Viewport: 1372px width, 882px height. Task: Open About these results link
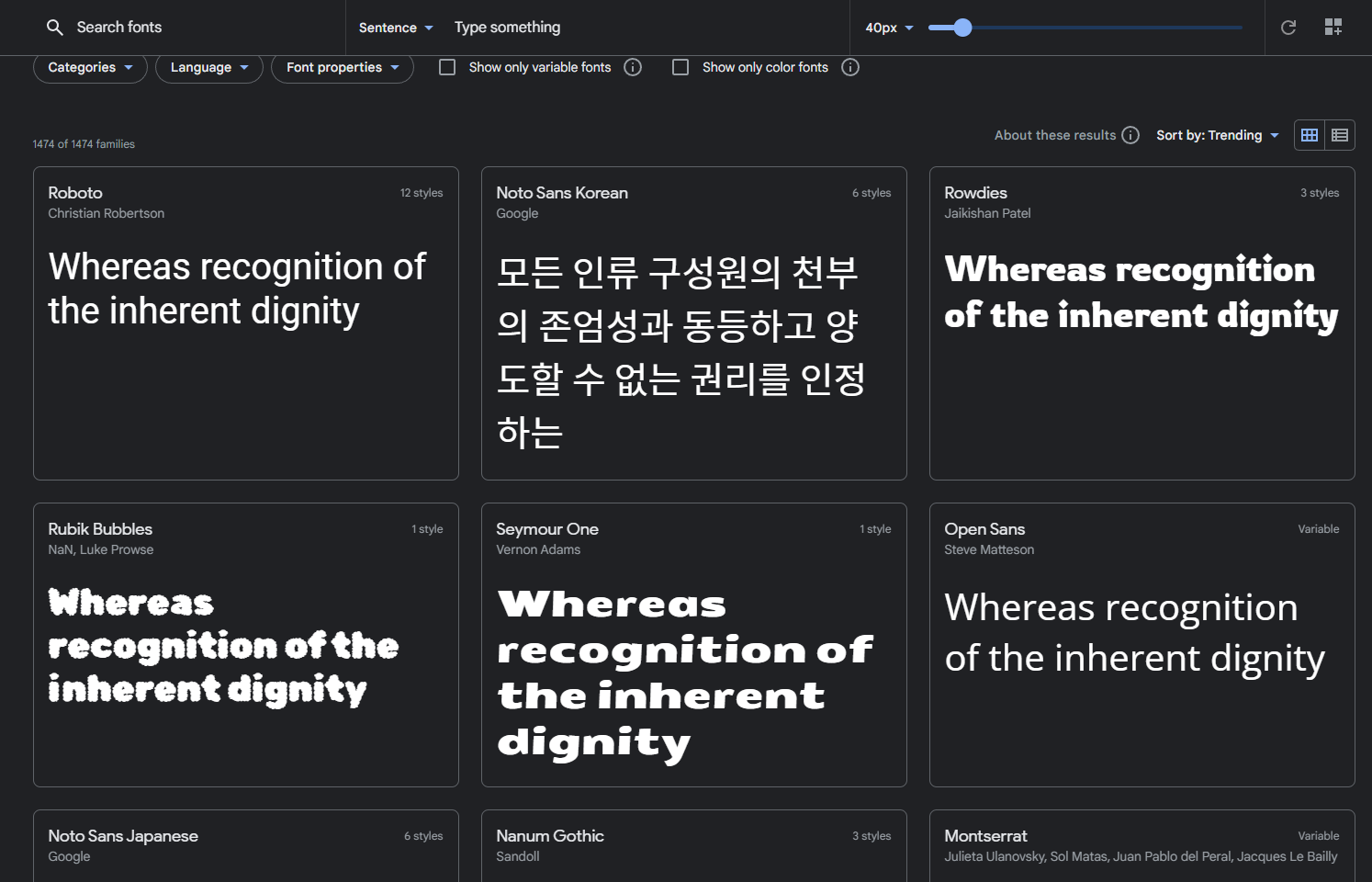[1055, 135]
